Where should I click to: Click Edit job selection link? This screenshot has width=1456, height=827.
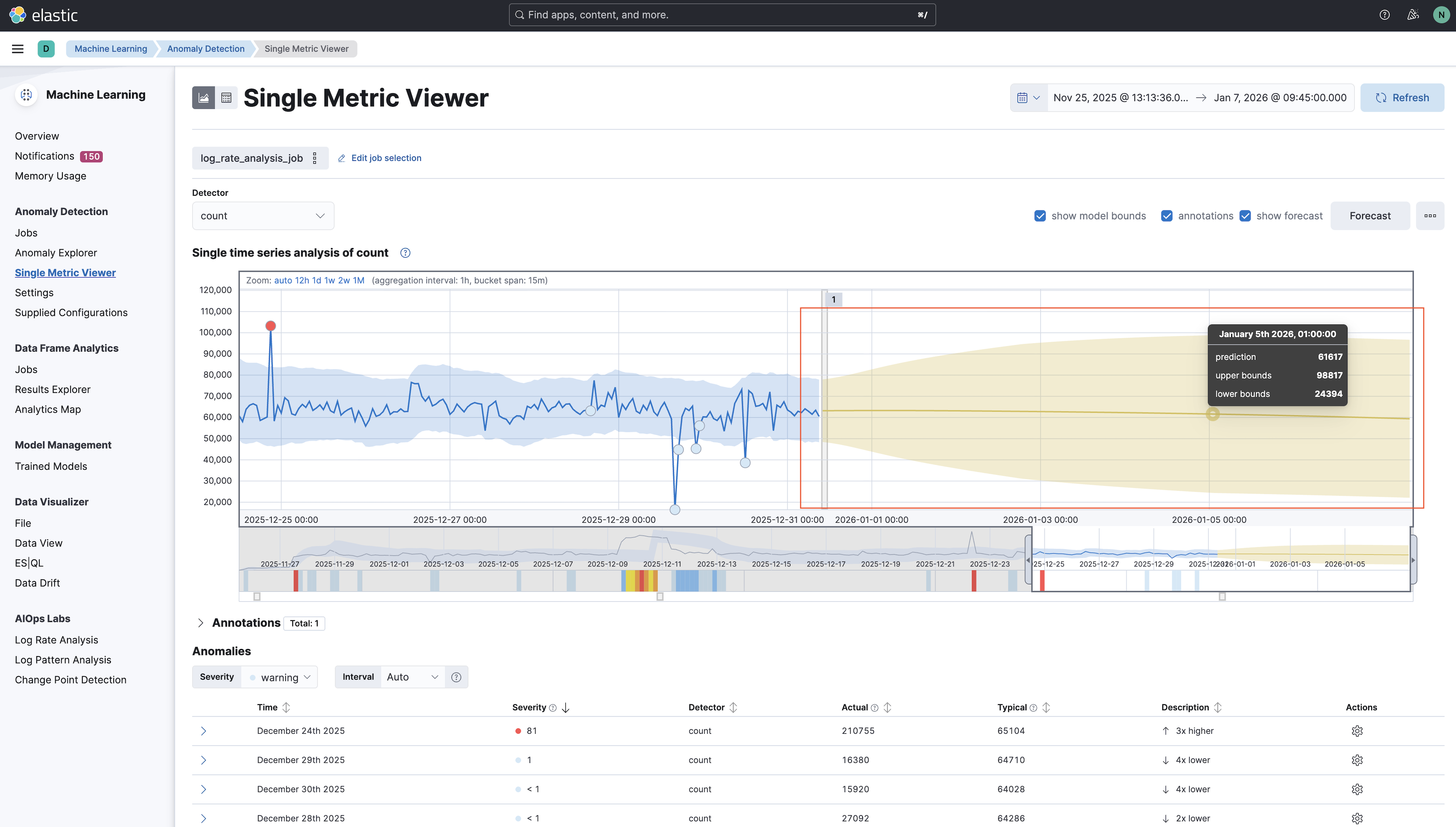(380, 158)
